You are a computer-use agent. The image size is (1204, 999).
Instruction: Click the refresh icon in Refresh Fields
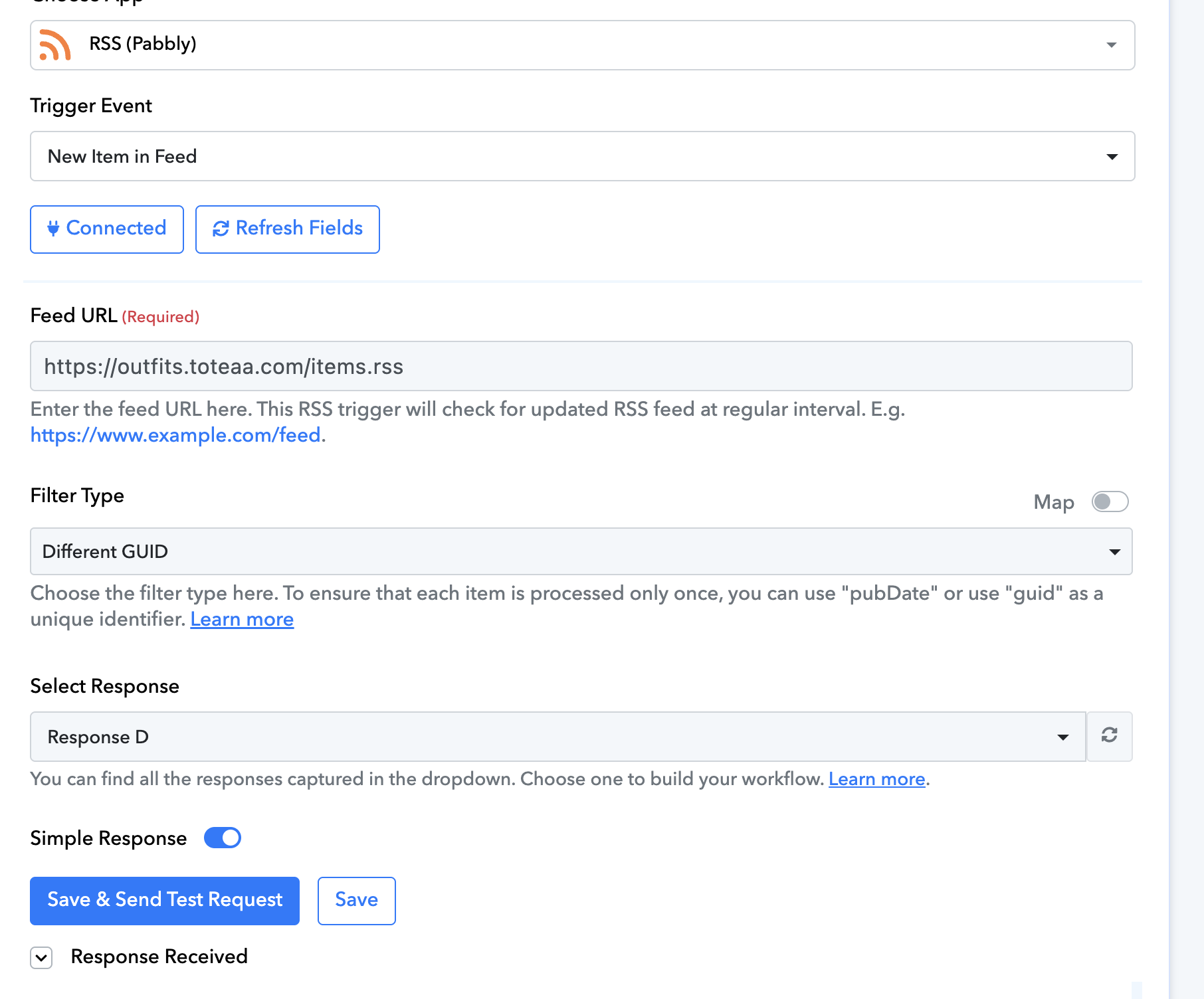click(x=221, y=228)
